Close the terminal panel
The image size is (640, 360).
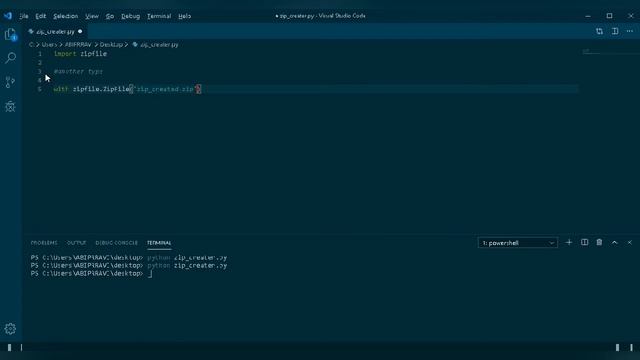click(x=630, y=242)
